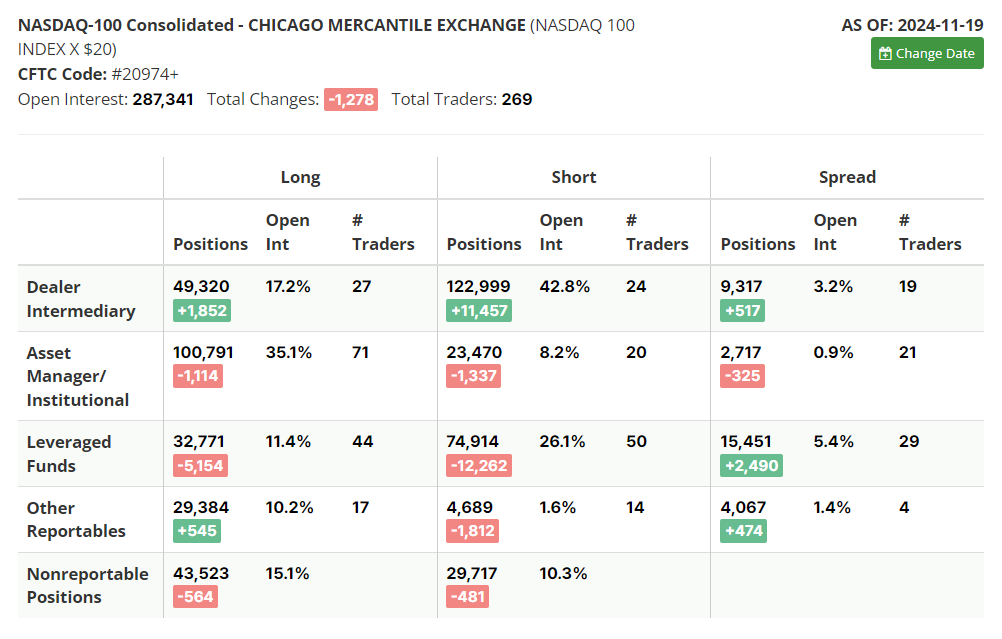Screen dimensions: 1002x639
Task: Click the -325 change badge
Action: tap(743, 376)
